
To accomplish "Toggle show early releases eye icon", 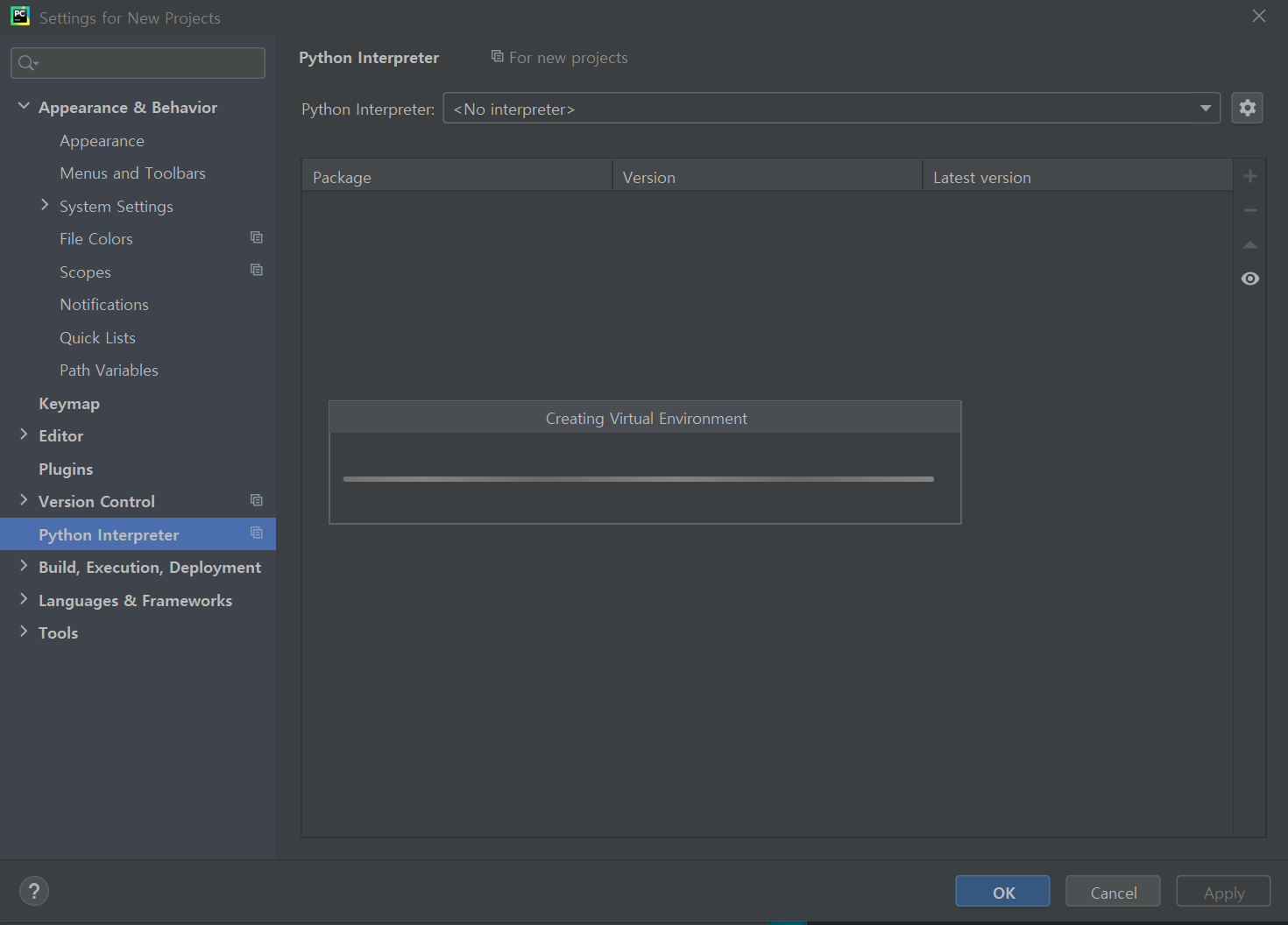I will 1250,279.
